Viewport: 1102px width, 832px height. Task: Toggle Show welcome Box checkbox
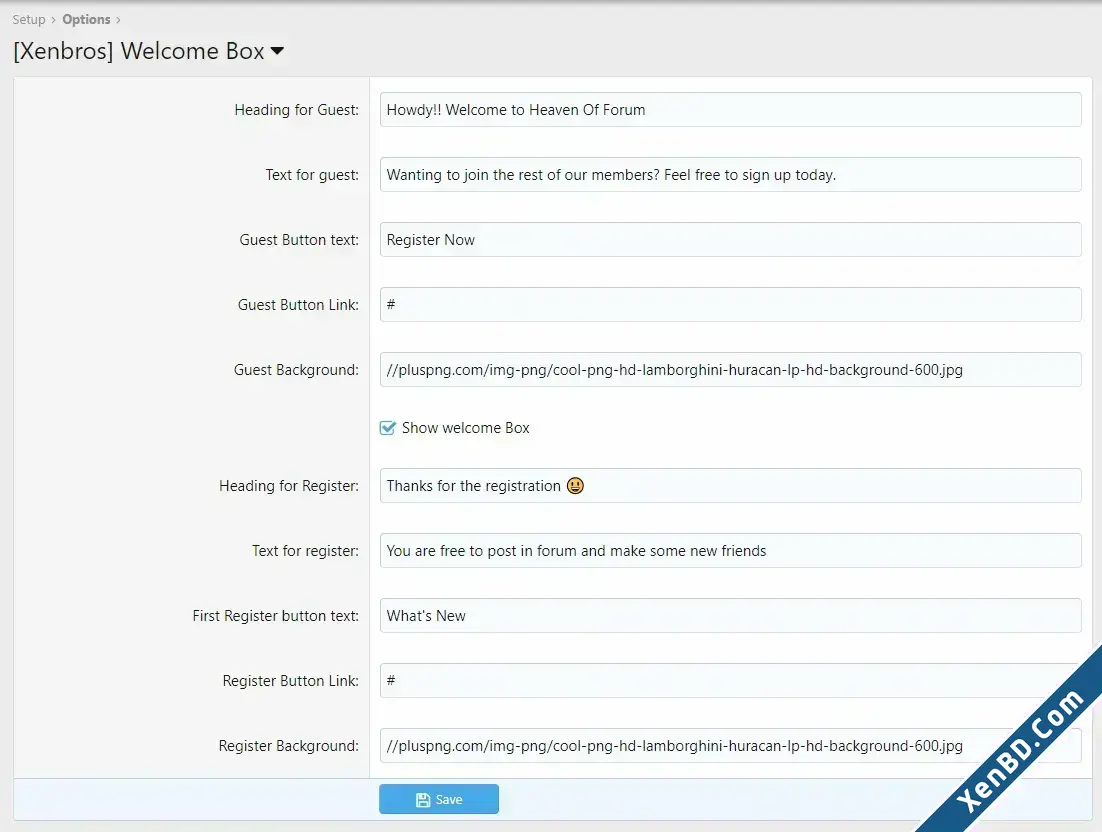tap(387, 428)
